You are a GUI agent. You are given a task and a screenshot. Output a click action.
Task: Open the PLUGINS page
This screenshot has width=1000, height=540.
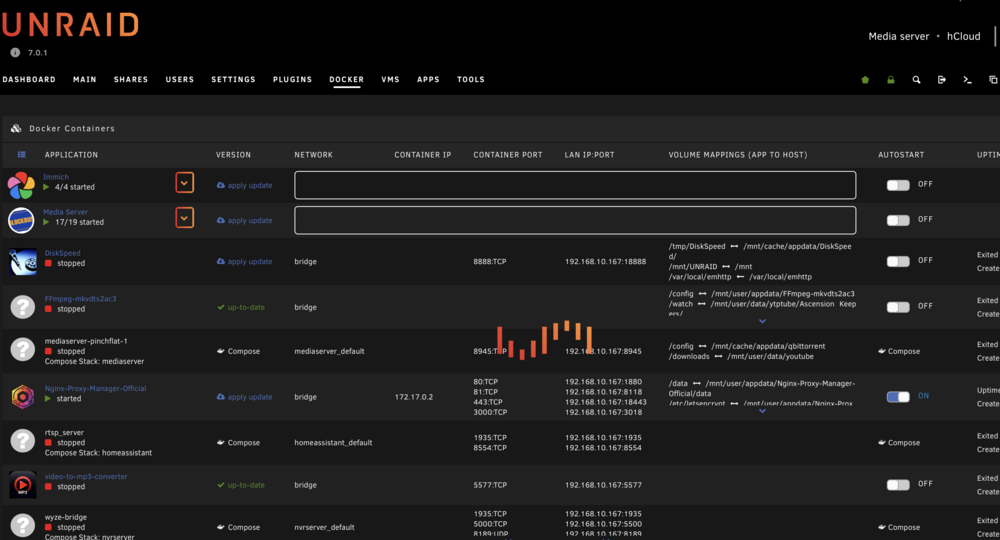[x=292, y=80]
